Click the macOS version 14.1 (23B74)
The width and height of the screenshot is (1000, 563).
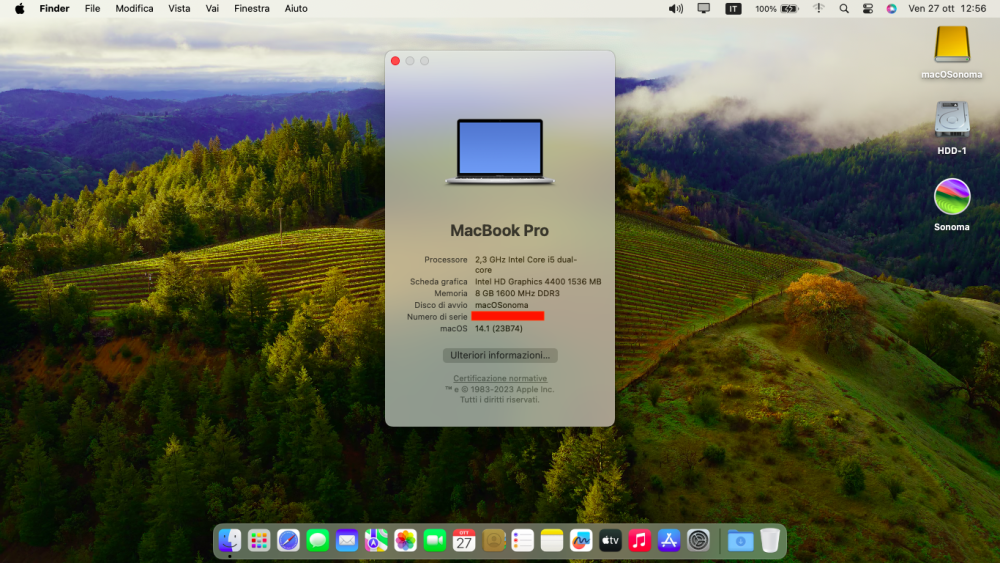click(499, 328)
